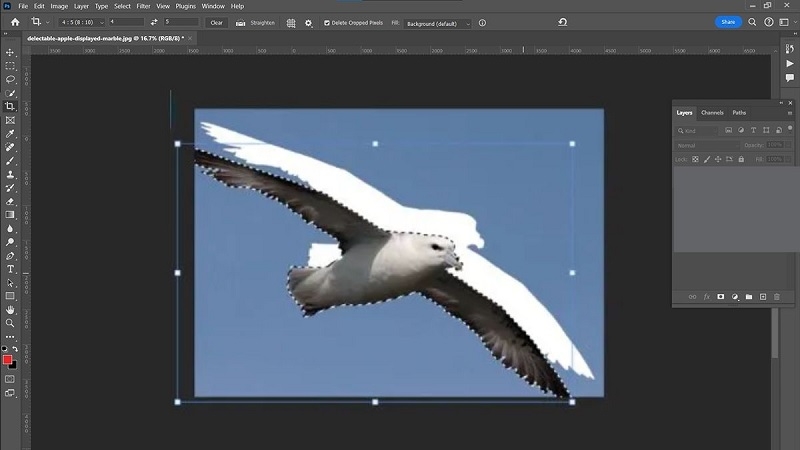Select the Hand tool

click(10, 310)
